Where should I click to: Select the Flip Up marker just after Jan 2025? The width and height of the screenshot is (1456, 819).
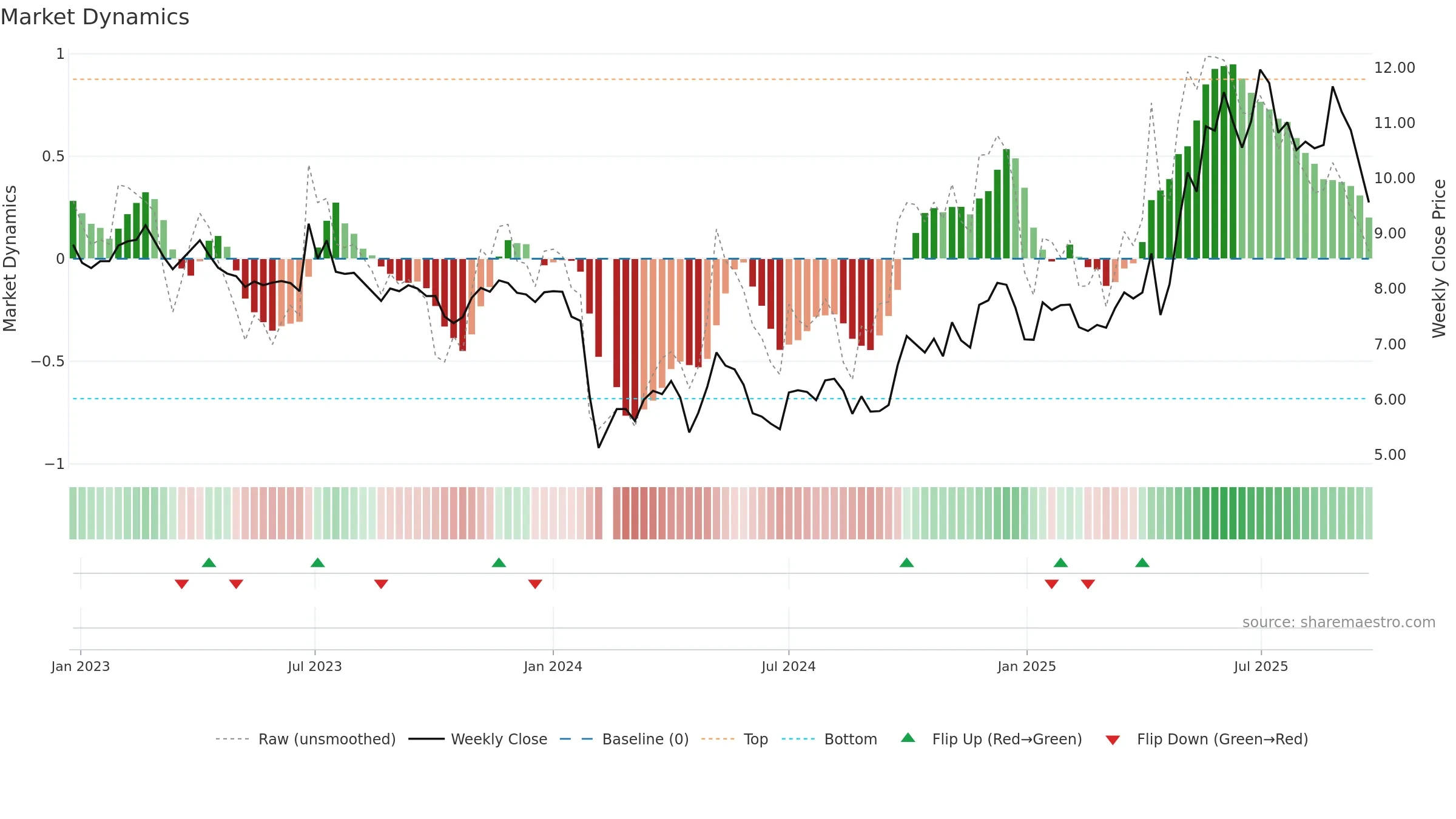coord(1060,562)
